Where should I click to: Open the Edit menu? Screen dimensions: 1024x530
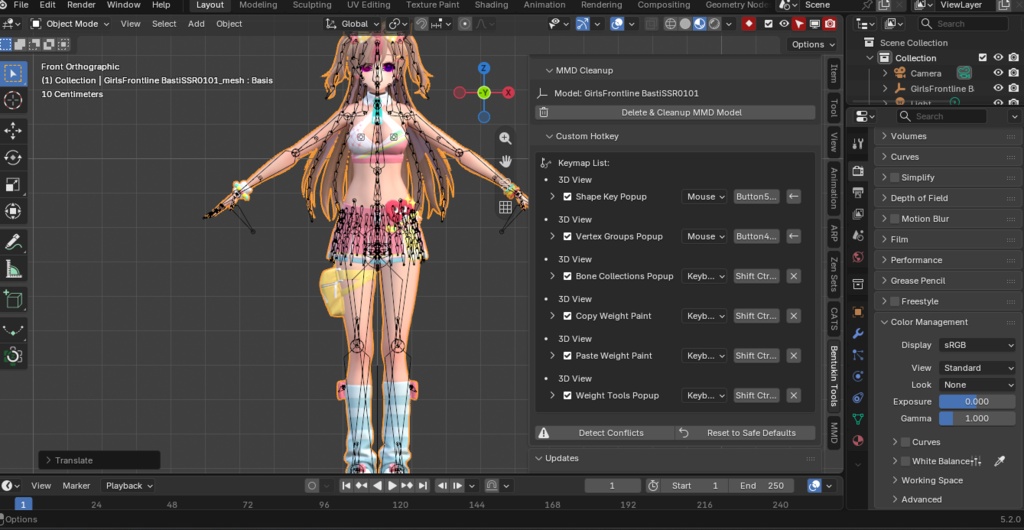[48, 5]
